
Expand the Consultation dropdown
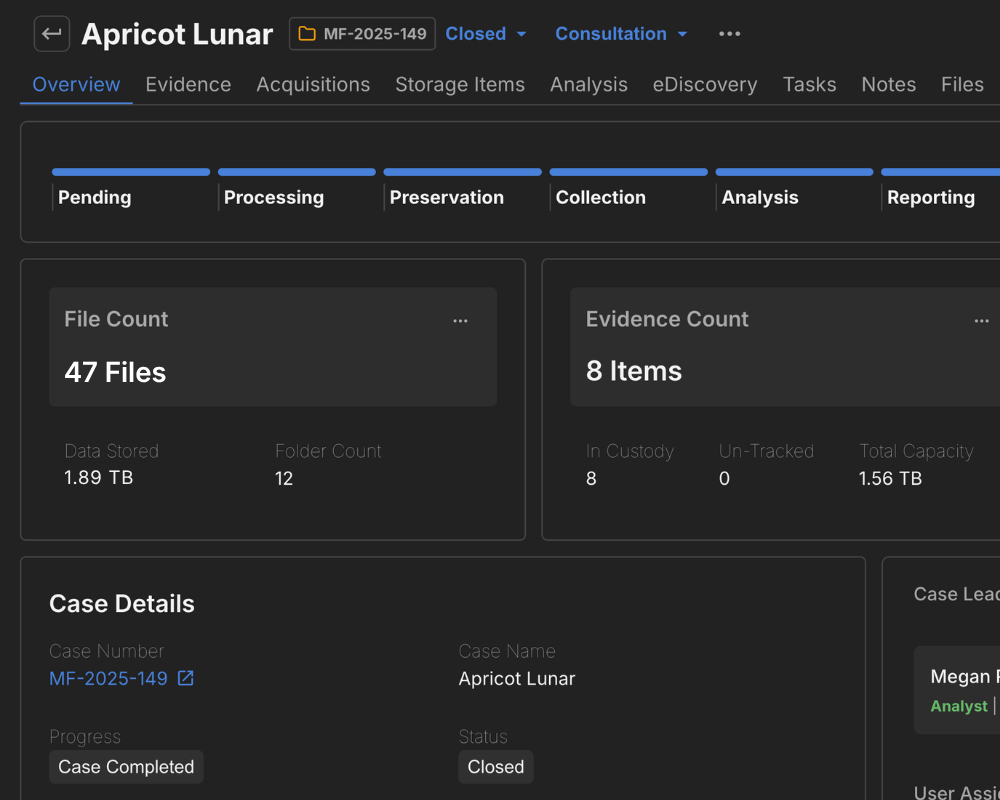621,33
